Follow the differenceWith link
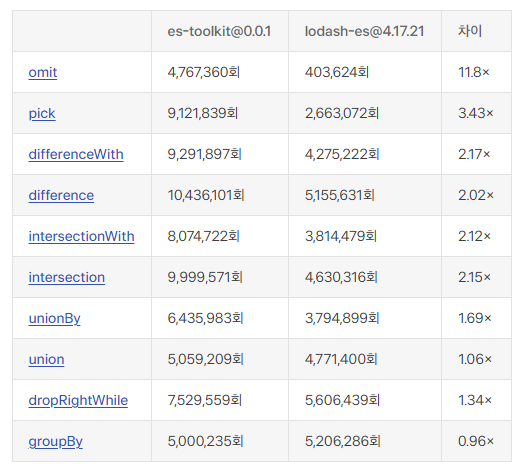The image size is (530, 471). click(76, 154)
